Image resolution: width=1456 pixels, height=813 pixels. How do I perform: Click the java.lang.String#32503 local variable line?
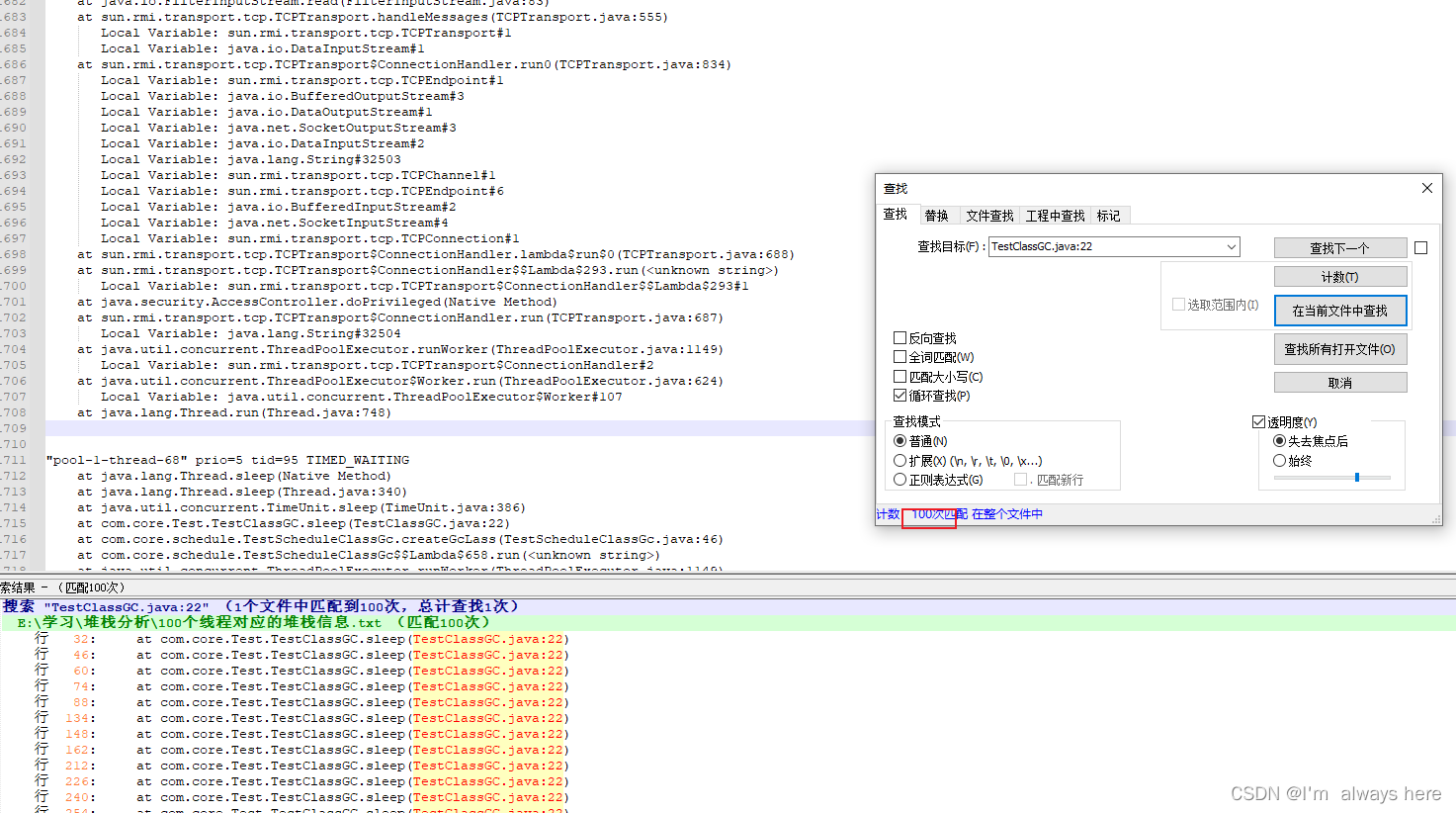pyautogui.click(x=251, y=159)
